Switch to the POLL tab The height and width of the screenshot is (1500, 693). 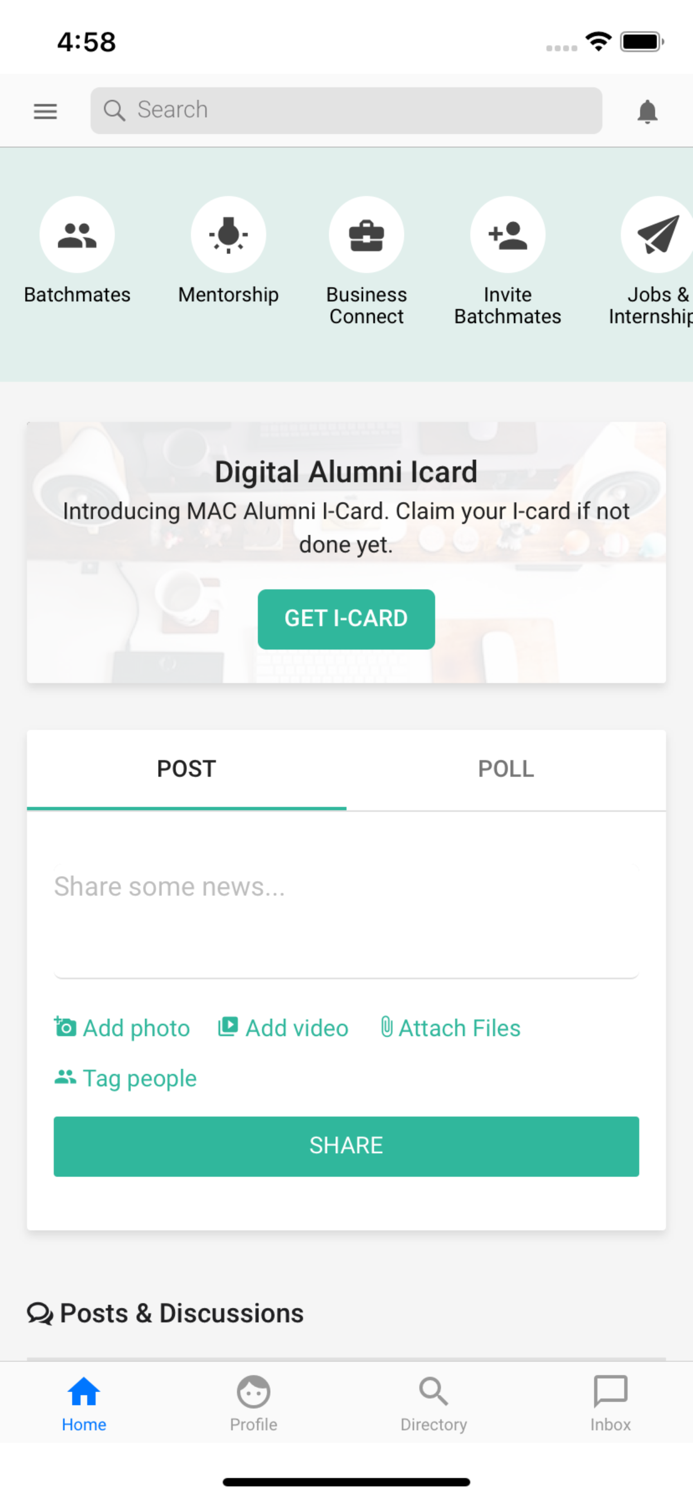506,769
